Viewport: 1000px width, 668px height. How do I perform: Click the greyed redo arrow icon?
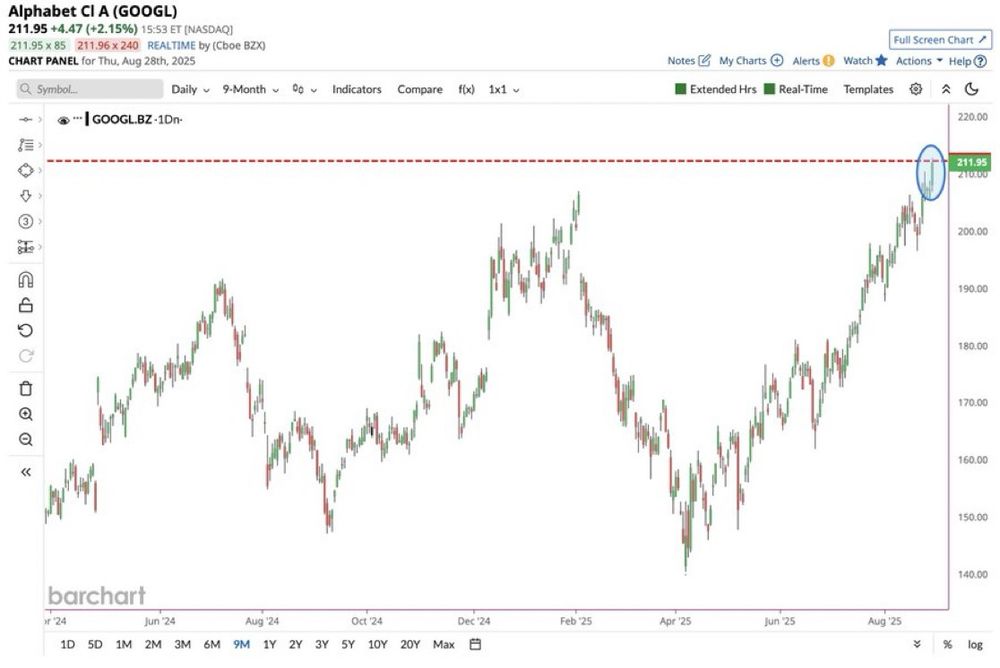coord(26,356)
